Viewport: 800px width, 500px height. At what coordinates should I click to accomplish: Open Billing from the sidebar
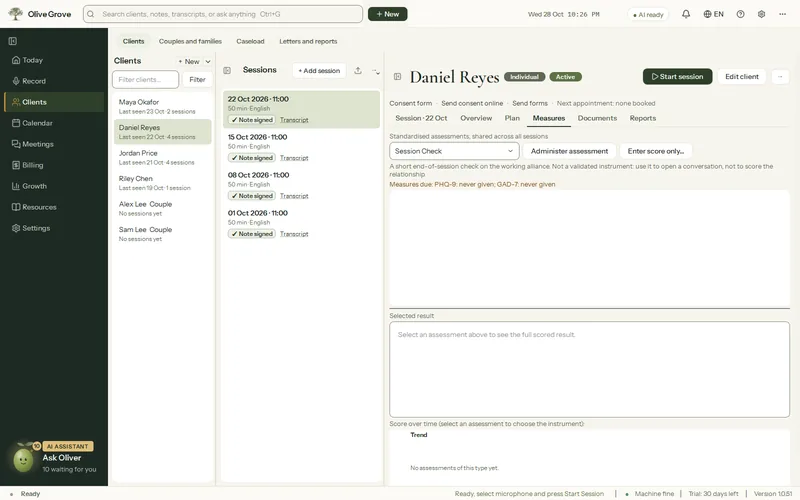pos(54,165)
